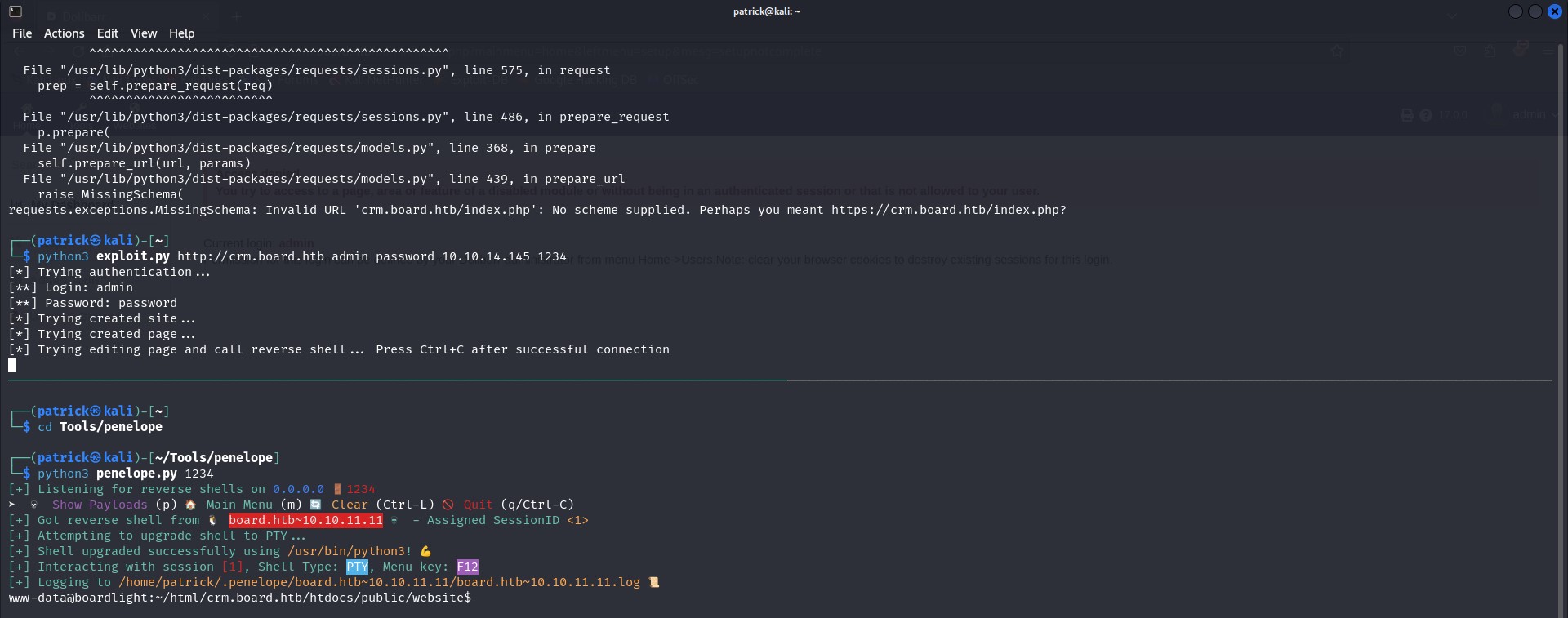Click the 'Main Menu' text

239,505
